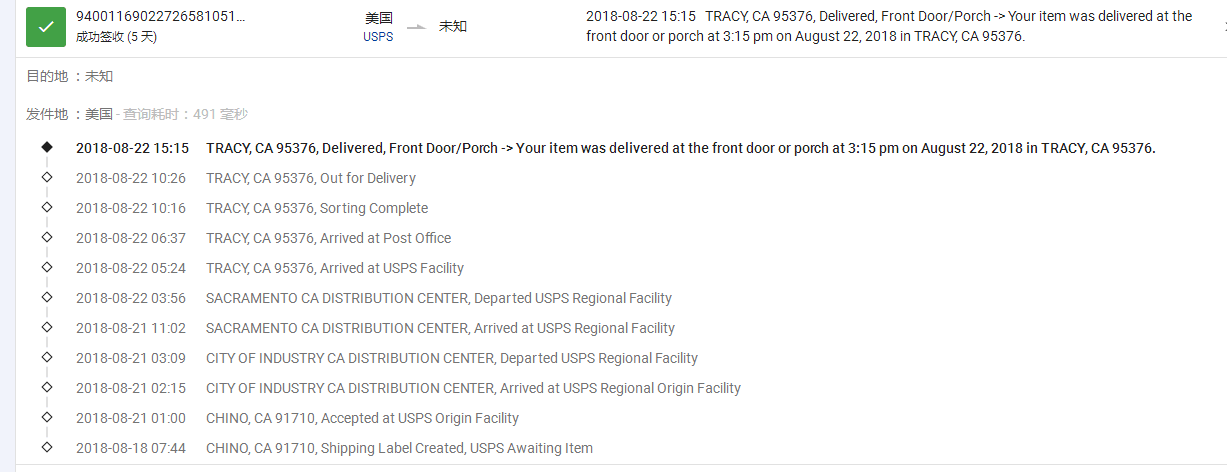Select Sacramento Arrived at USPS Regional Facility entry

375,328
